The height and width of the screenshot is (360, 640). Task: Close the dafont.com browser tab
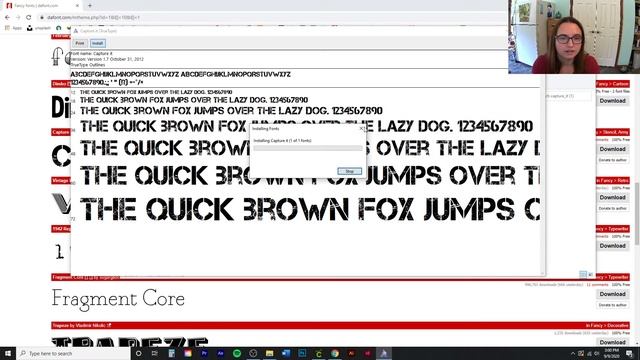[x=77, y=6]
